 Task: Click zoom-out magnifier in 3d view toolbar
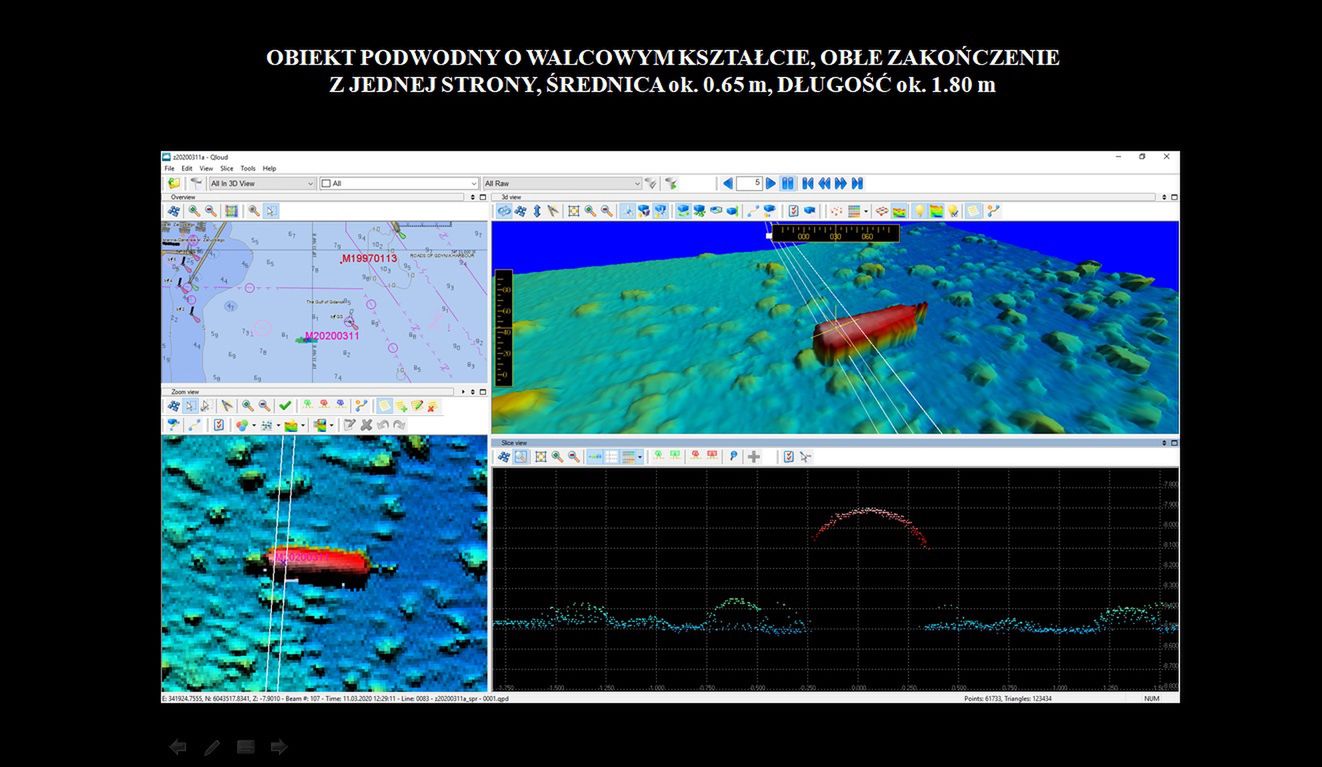point(607,211)
